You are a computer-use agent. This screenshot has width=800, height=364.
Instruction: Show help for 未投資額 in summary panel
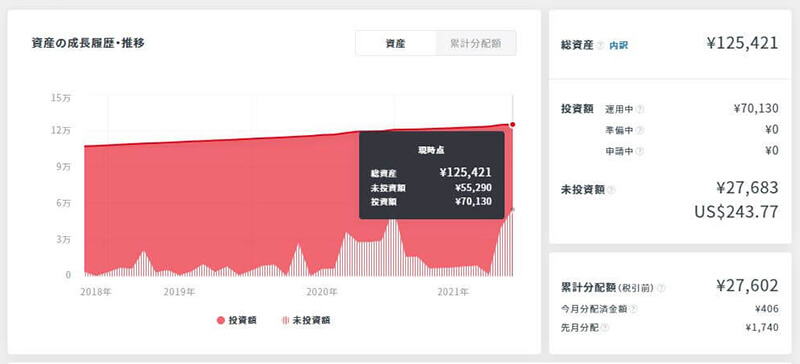[x=611, y=190]
